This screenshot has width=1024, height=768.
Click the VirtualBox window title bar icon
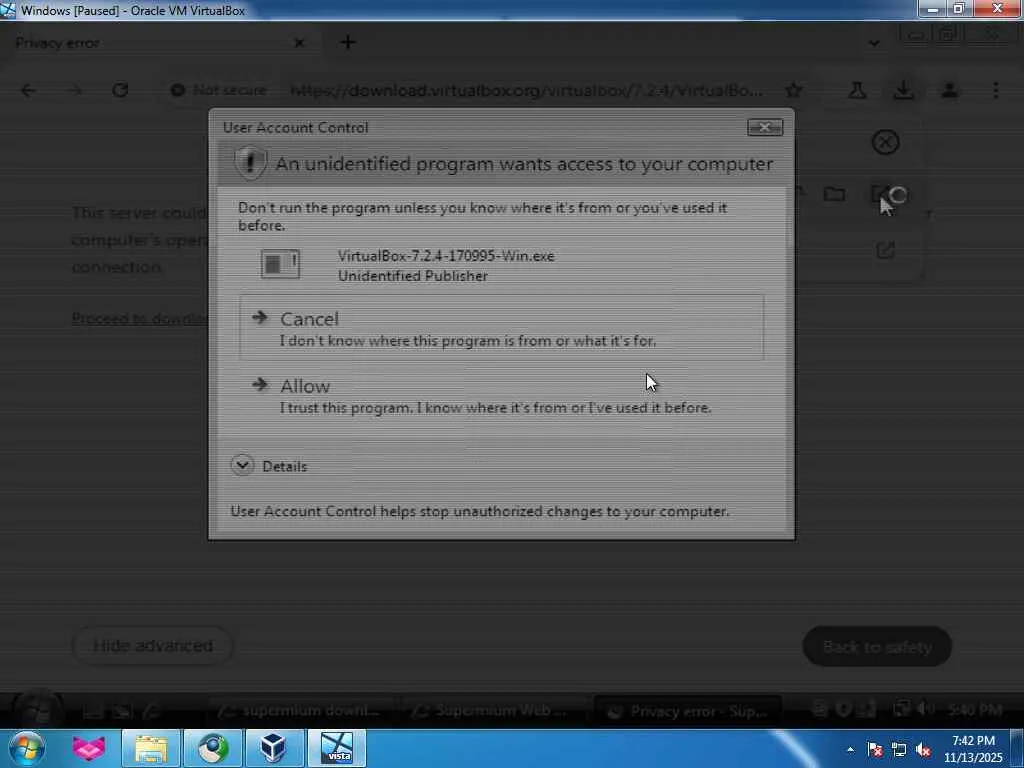[8, 10]
